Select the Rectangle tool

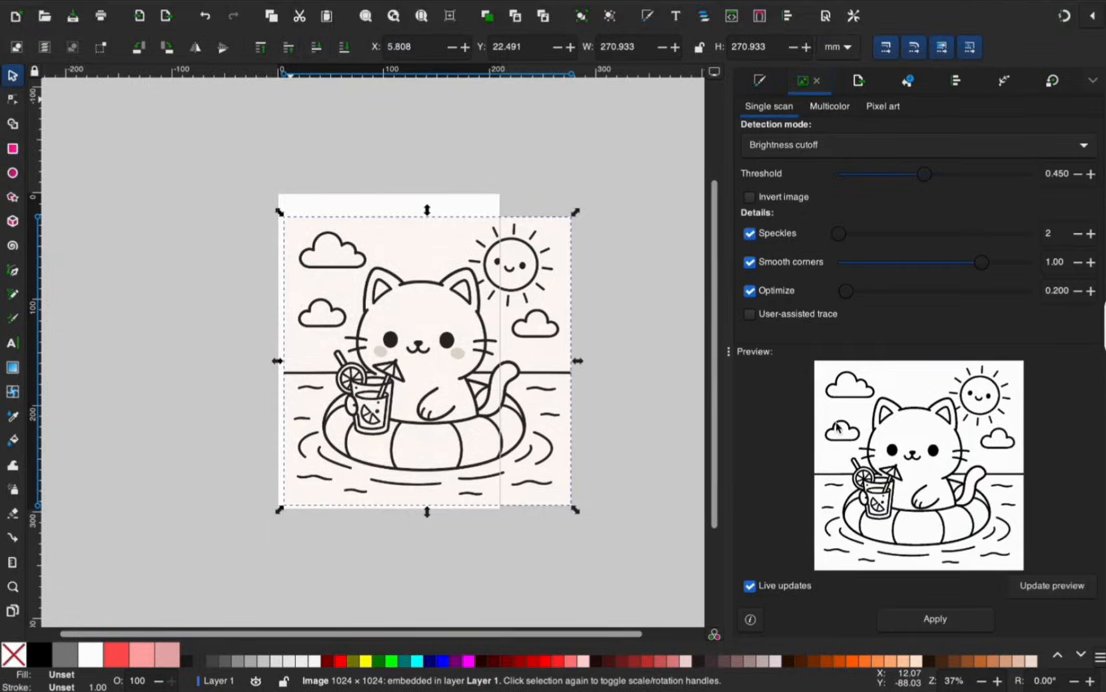point(12,148)
